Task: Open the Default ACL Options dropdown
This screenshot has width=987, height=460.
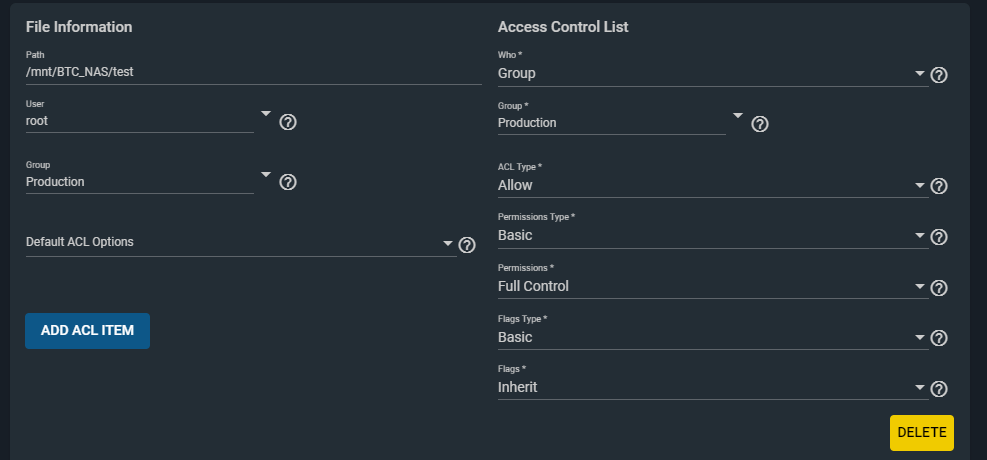Action: click(x=241, y=242)
